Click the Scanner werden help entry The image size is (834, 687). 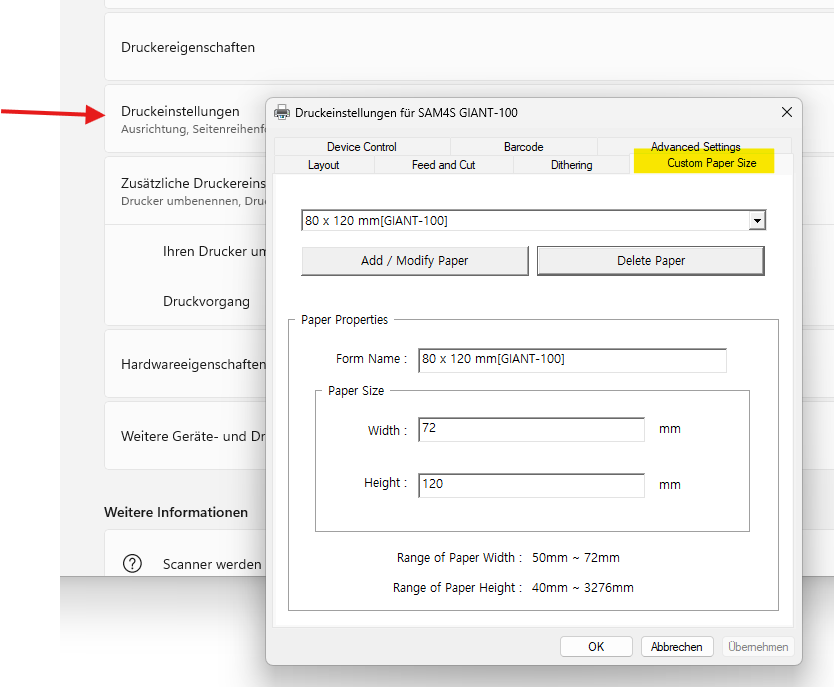pyautogui.click(x=212, y=564)
